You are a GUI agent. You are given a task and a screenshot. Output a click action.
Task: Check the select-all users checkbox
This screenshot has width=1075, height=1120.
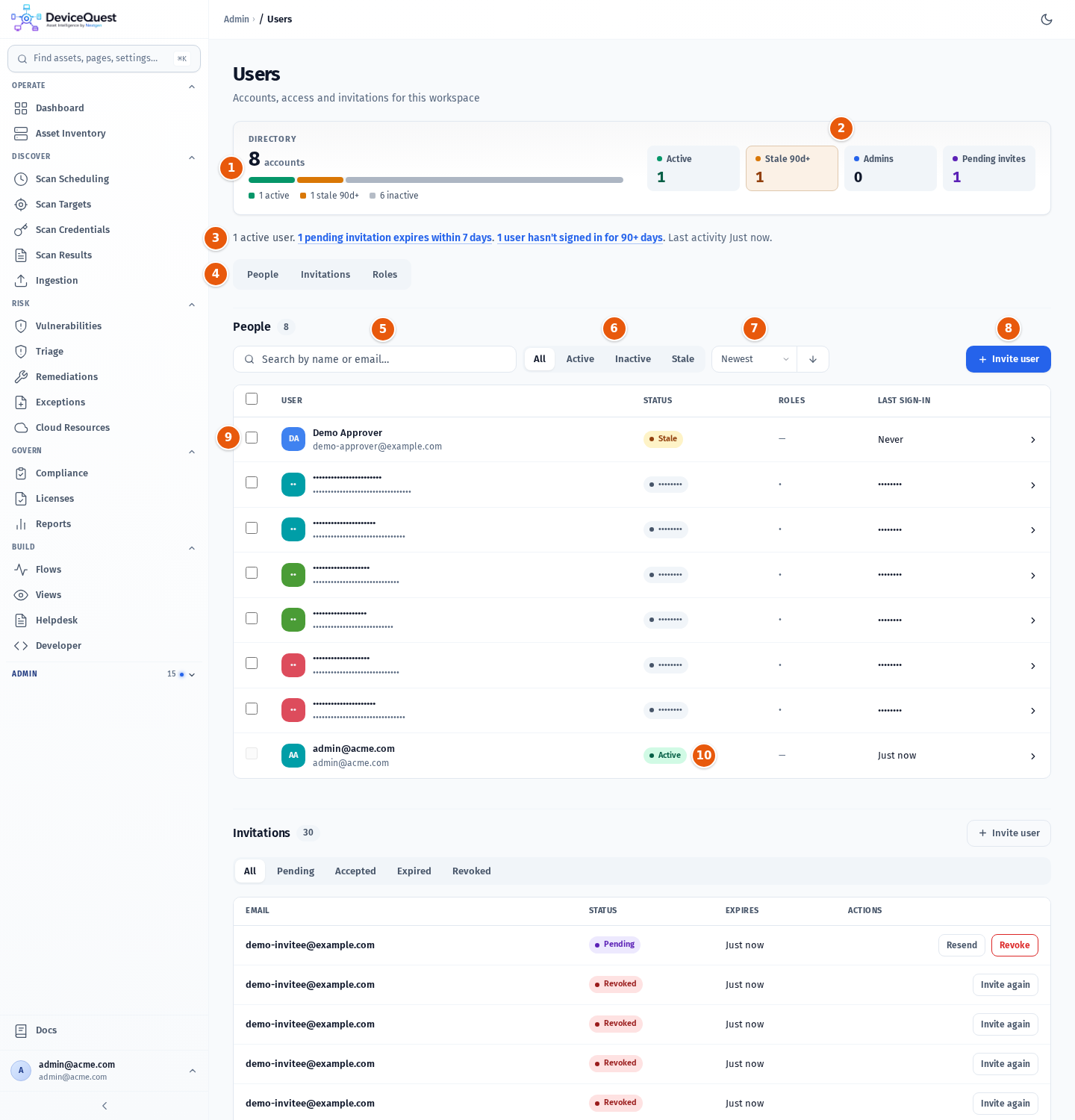click(x=252, y=399)
